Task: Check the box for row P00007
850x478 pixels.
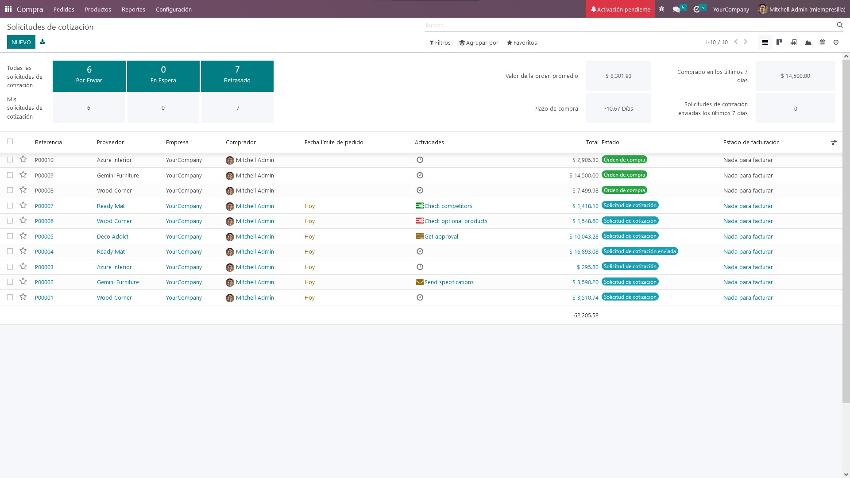Action: (10, 205)
